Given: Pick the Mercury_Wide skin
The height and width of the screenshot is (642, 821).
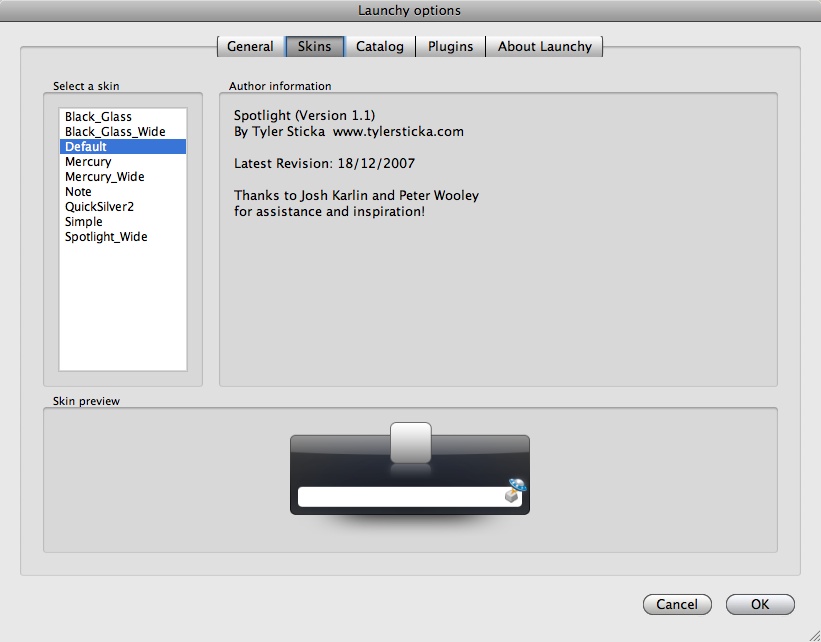Looking at the screenshot, I should pyautogui.click(x=104, y=176).
